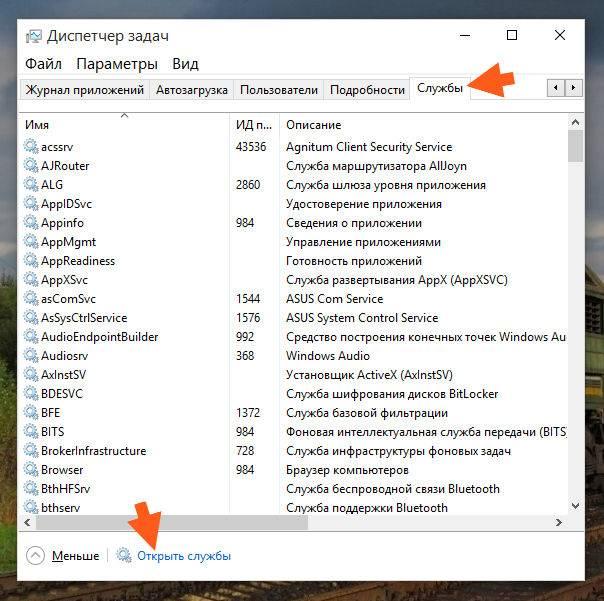Switch to the Автозагрузка tab
604x601 pixels.
[191, 90]
